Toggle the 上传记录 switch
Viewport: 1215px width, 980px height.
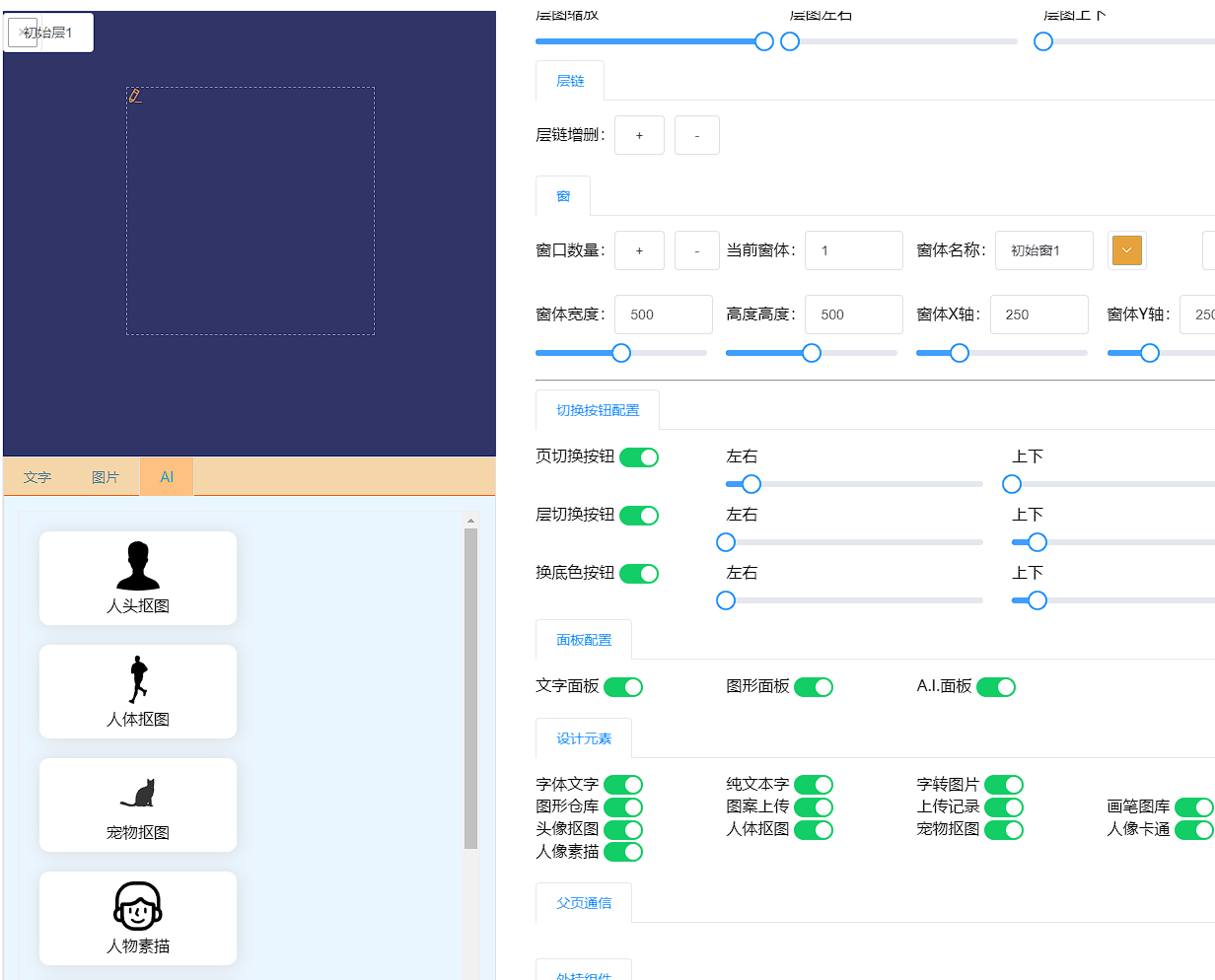(1004, 807)
